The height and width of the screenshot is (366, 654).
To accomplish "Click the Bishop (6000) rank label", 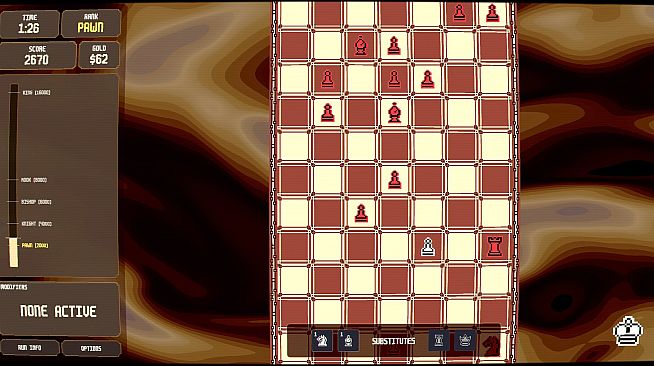I will (x=36, y=202).
